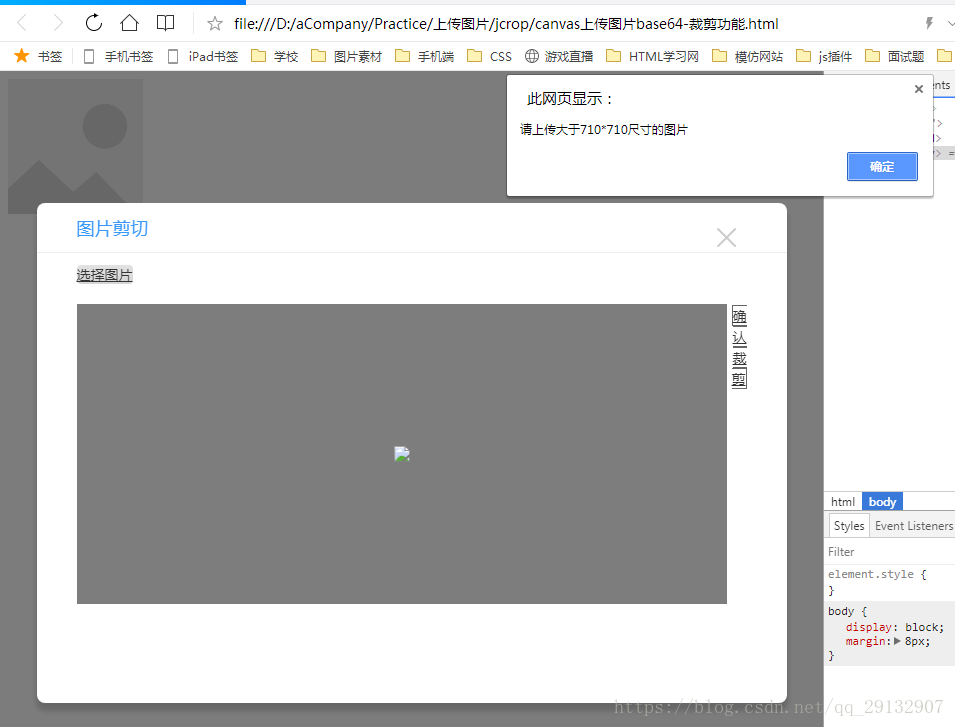The height and width of the screenshot is (727, 955).
Task: Select the body breadcrumb in DevTools
Action: tap(882, 501)
